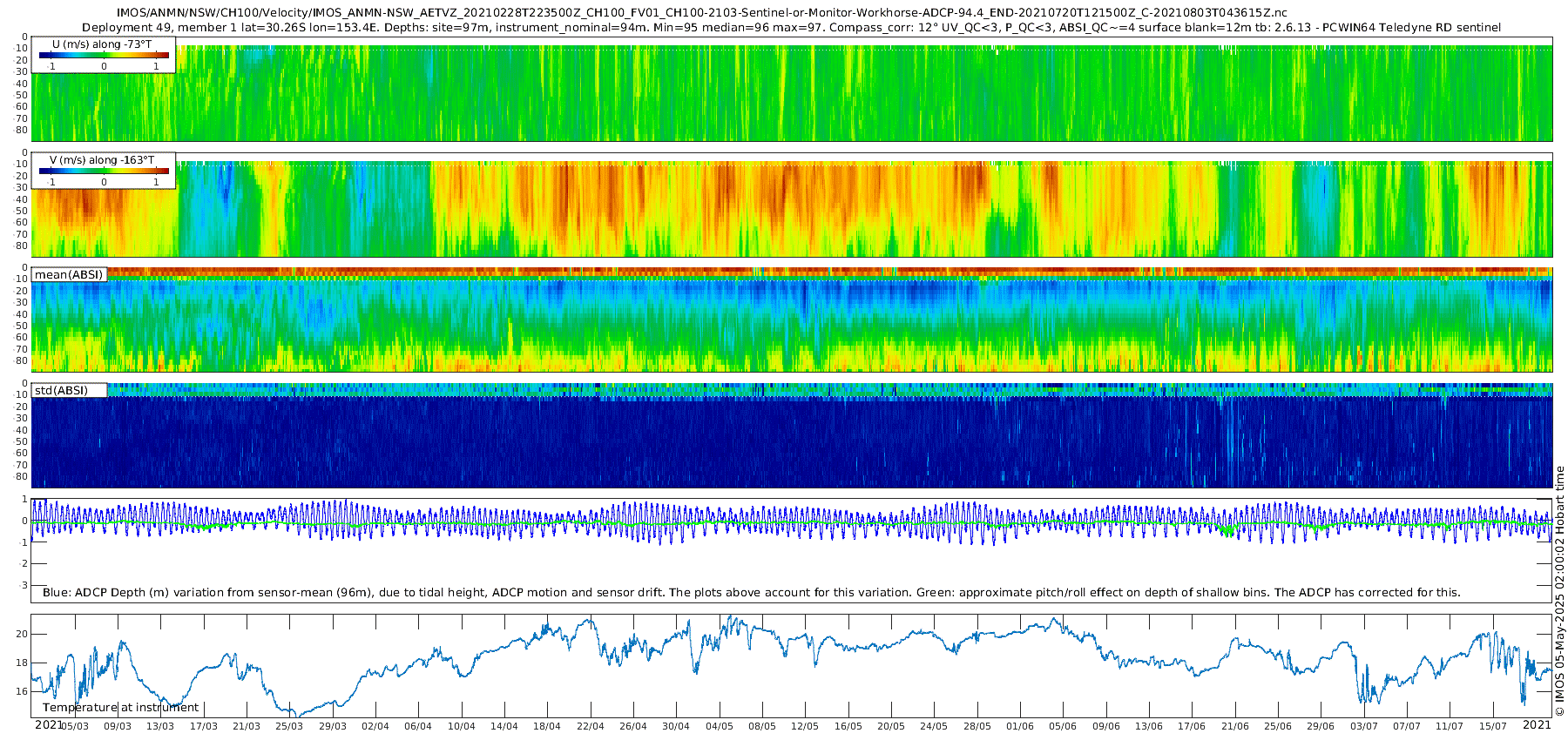Click the 03/07 date tick label

[x=1363, y=726]
